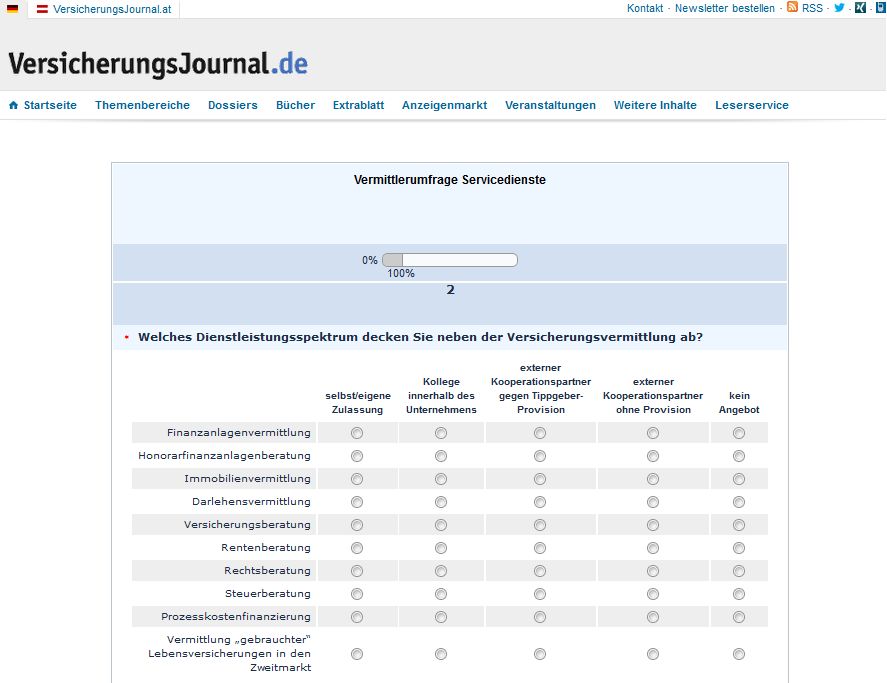Open the Xing icon in the header
The image size is (887, 683).
click(858, 8)
